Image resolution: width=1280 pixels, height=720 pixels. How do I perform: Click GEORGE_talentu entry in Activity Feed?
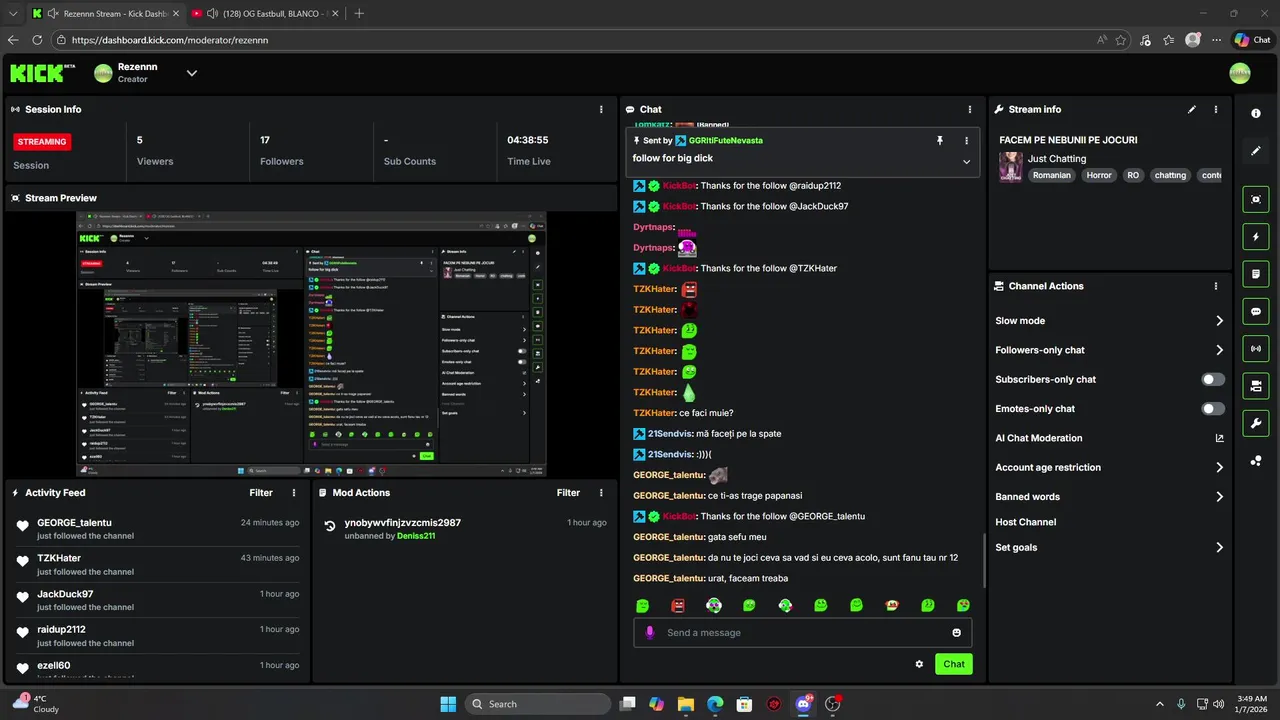(x=158, y=528)
